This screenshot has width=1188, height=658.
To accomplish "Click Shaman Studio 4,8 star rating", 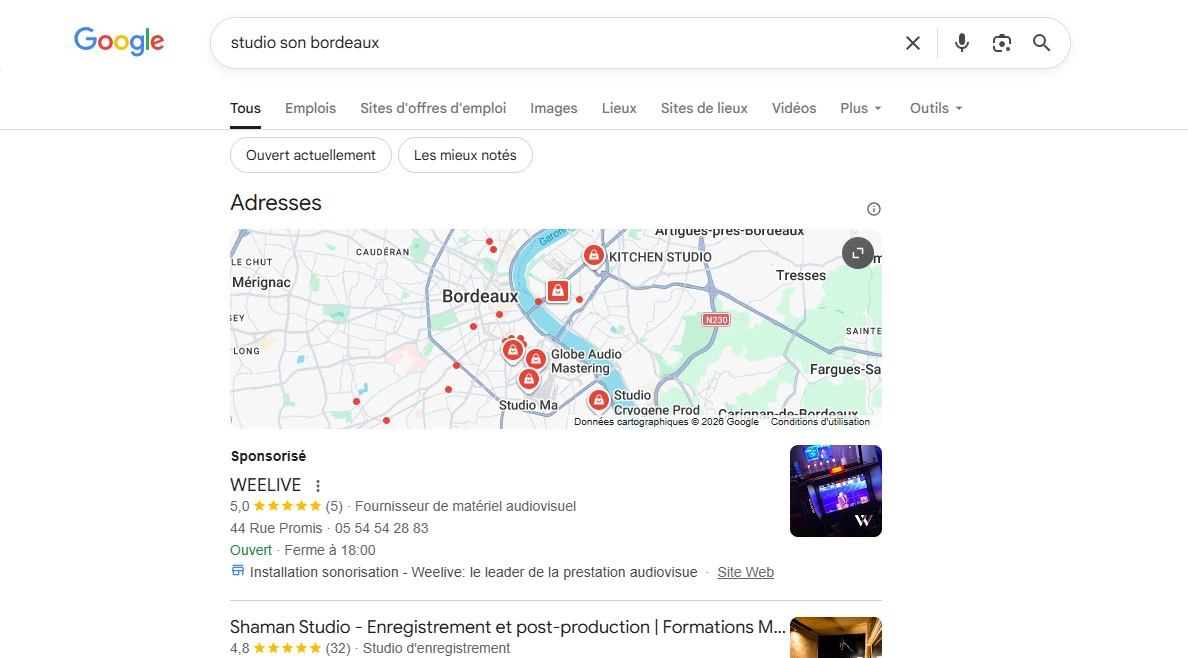I will 290,649.
